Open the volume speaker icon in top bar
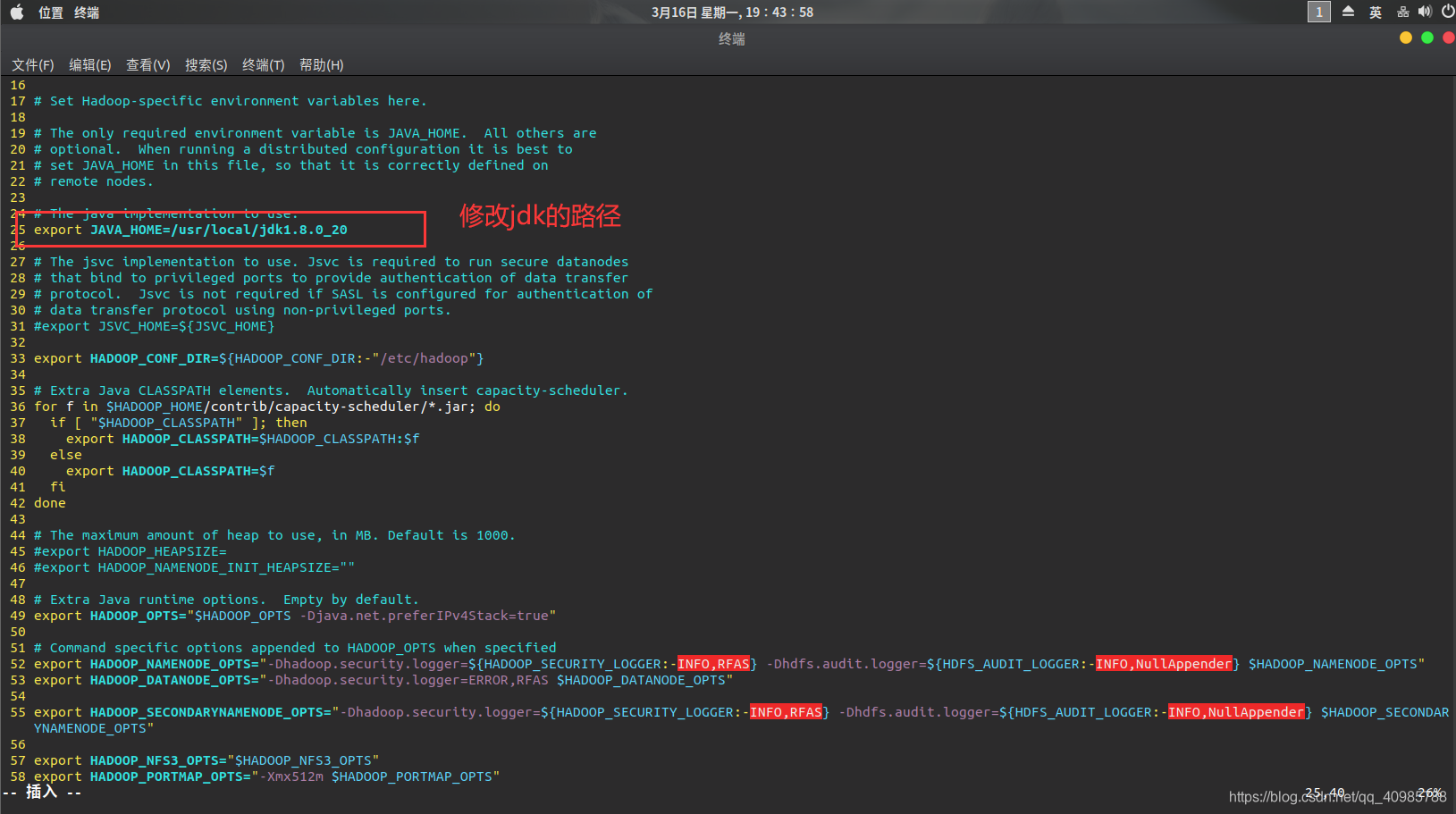1456x814 pixels. coord(1425,12)
